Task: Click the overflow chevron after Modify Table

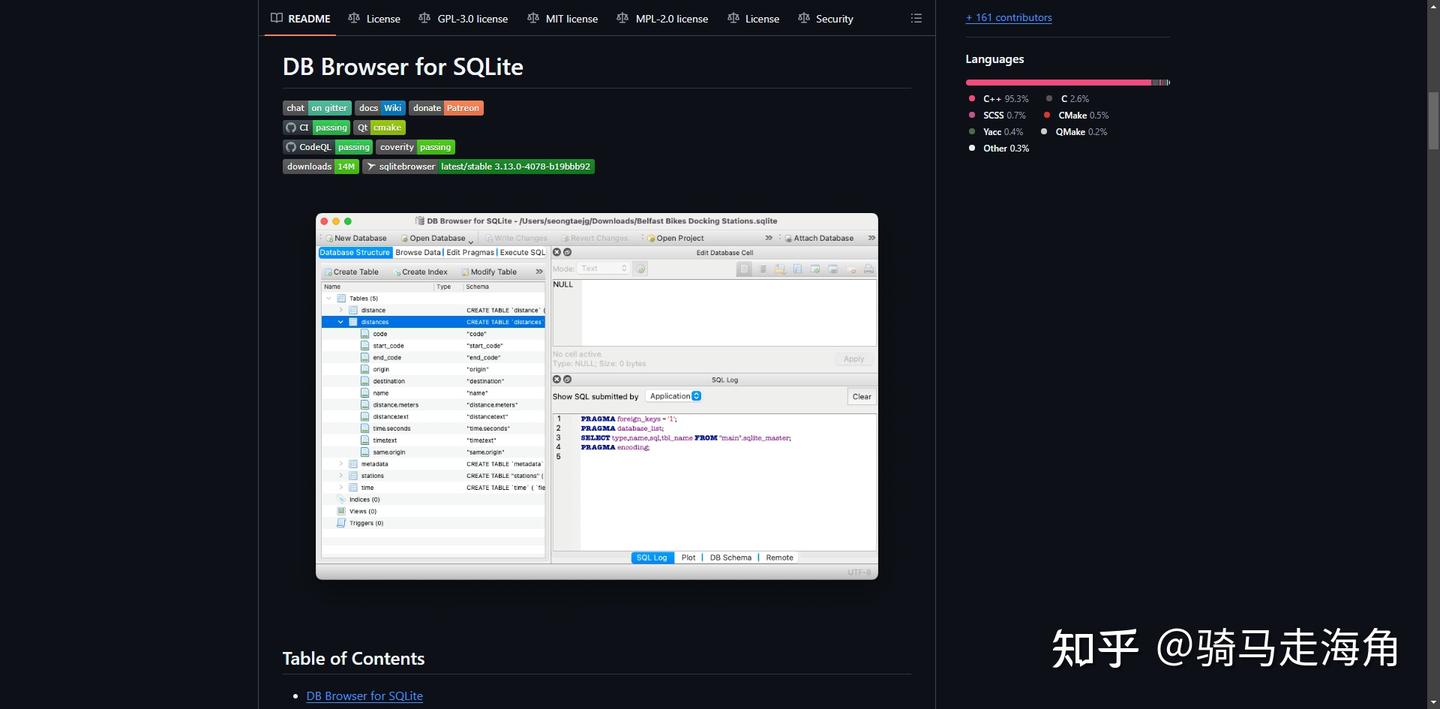Action: pos(539,272)
